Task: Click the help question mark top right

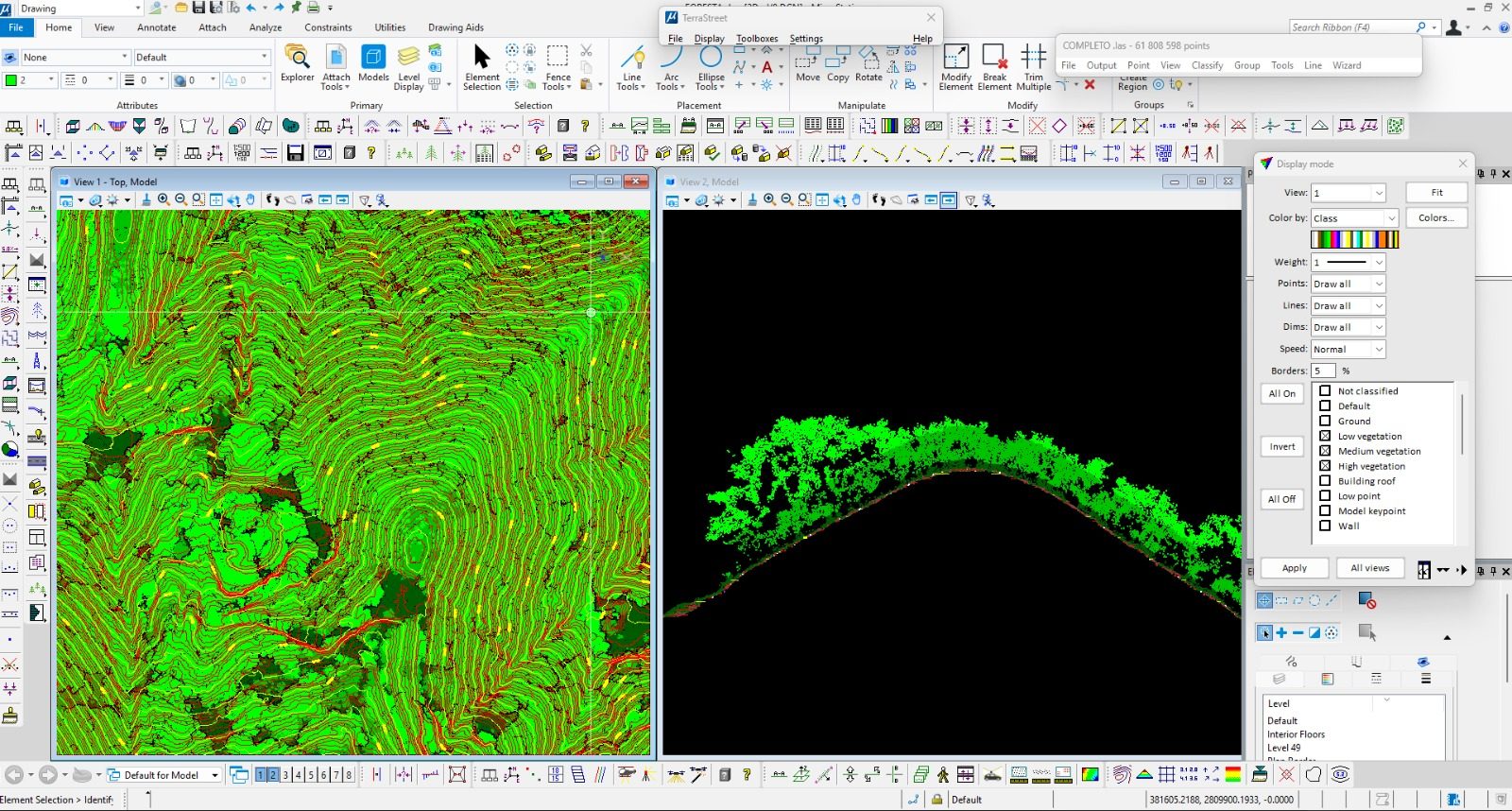Action: click(x=1504, y=27)
